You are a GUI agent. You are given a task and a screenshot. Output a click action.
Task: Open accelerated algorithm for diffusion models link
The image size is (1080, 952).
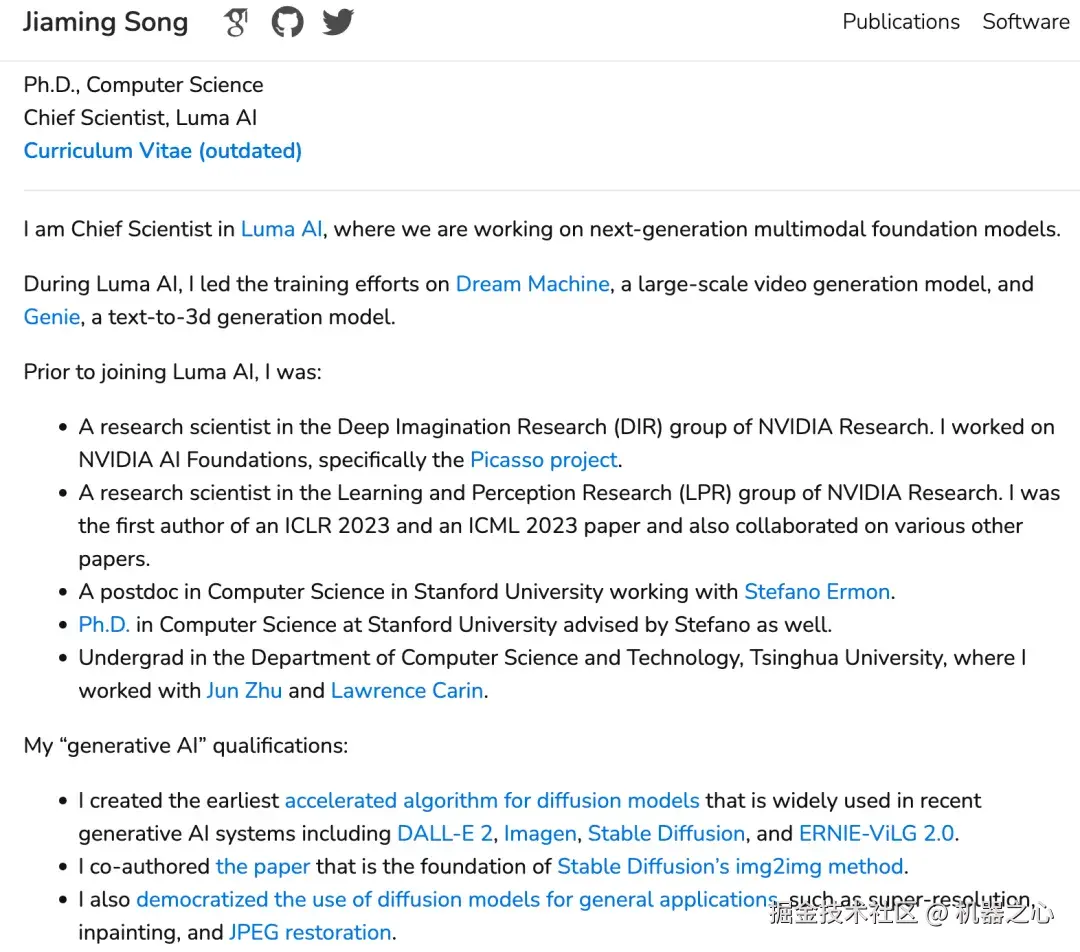pyautogui.click(x=492, y=801)
